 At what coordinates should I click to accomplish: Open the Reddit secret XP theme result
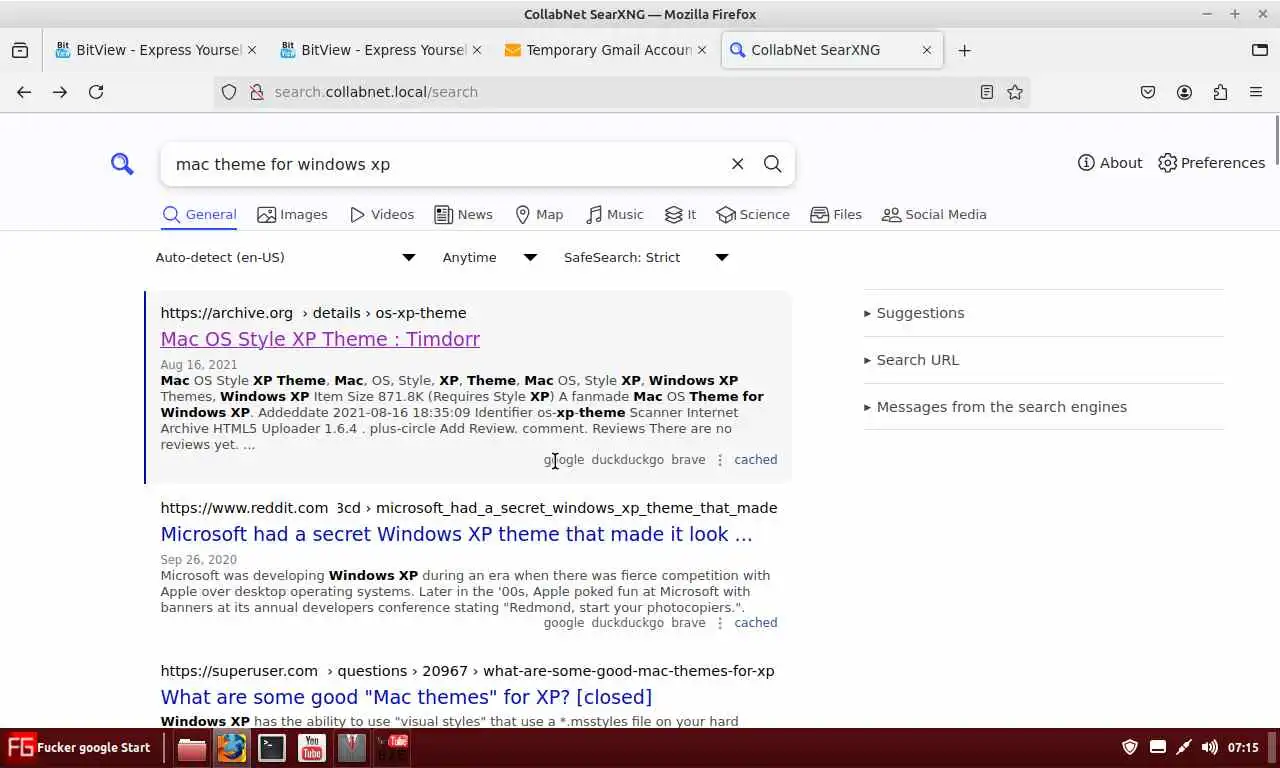point(456,534)
